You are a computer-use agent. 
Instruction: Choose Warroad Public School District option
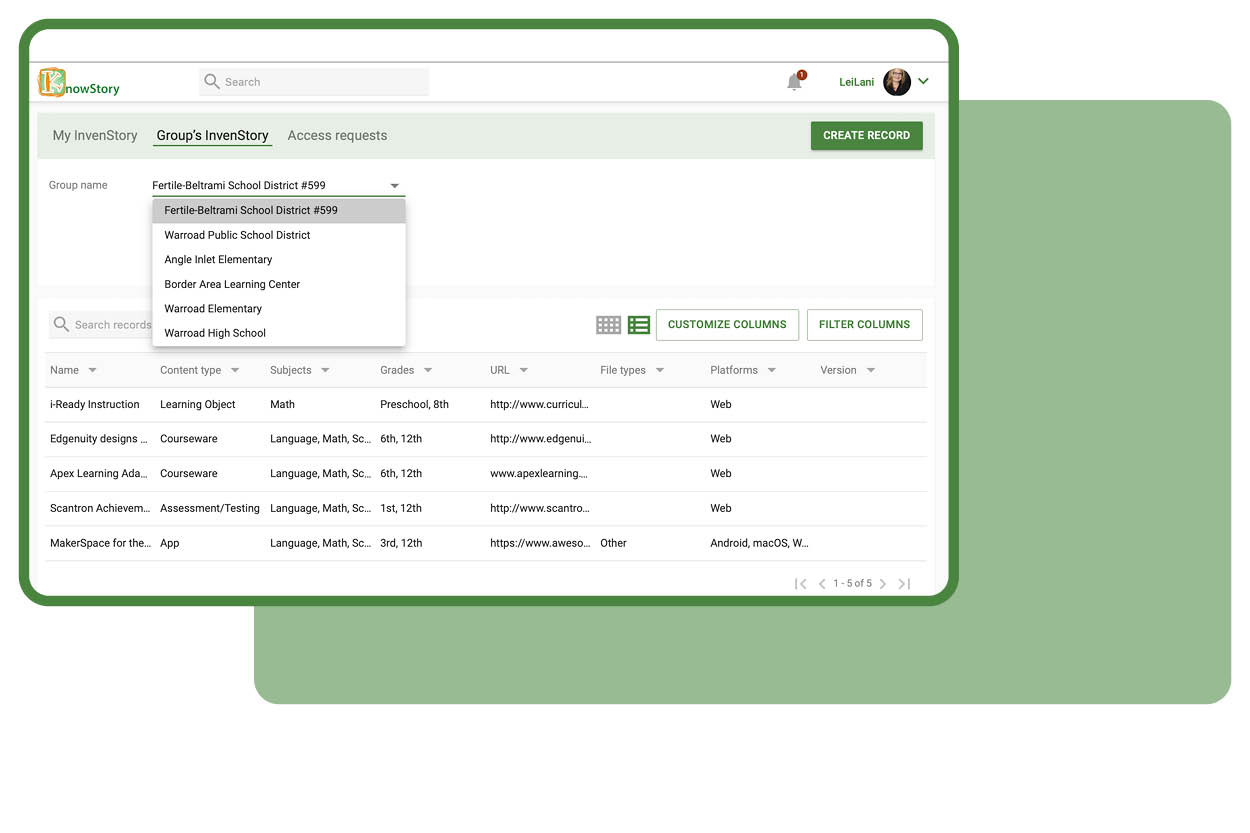pyautogui.click(x=279, y=235)
